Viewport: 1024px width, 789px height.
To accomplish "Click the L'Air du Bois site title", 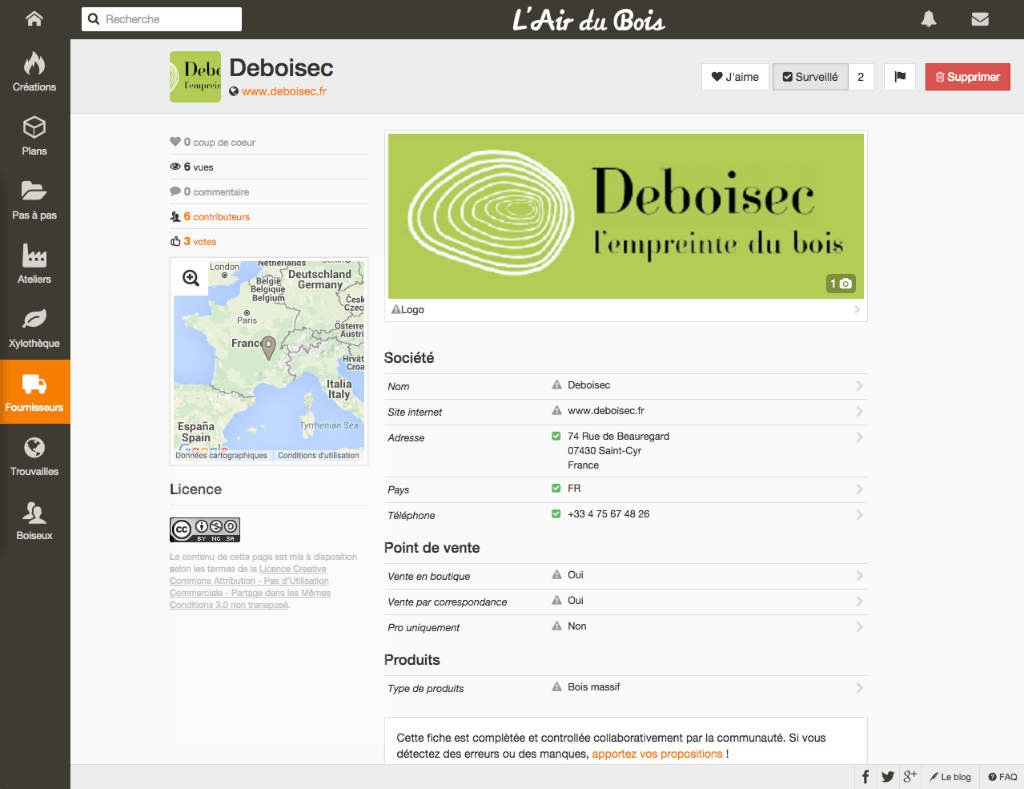I will click(588, 20).
